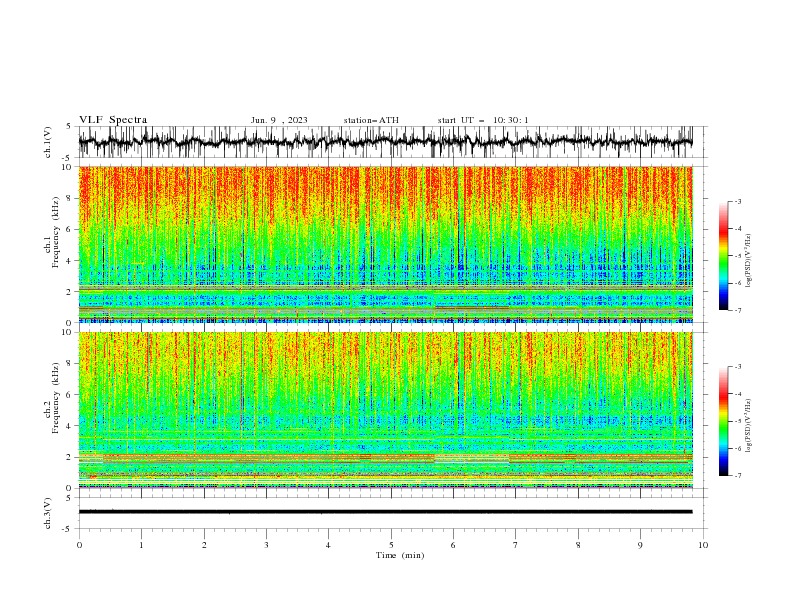Click the "ch.1(V)" axis label
The width and height of the screenshot is (792, 612).
tap(48, 142)
